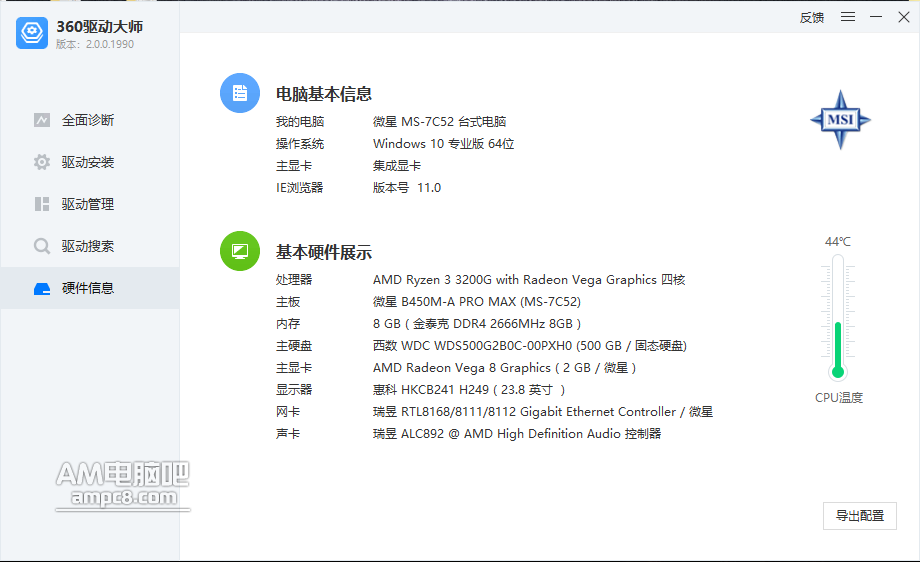Click the 基本硬件展示 green monitor icon

click(x=240, y=251)
